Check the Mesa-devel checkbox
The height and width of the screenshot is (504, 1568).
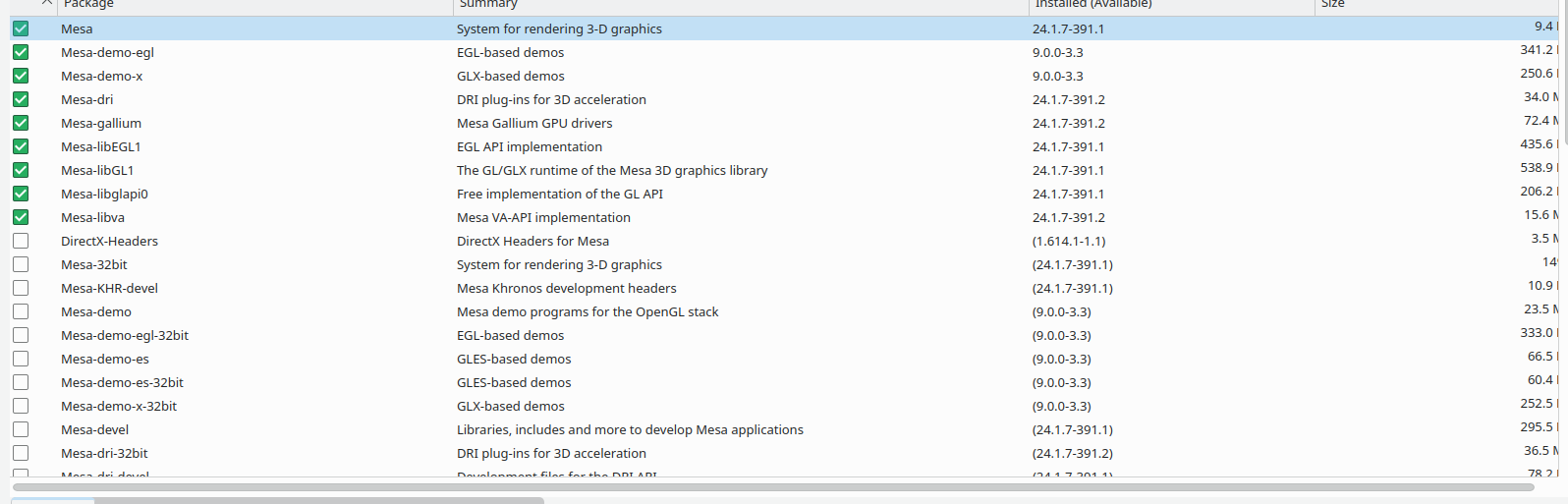point(21,429)
